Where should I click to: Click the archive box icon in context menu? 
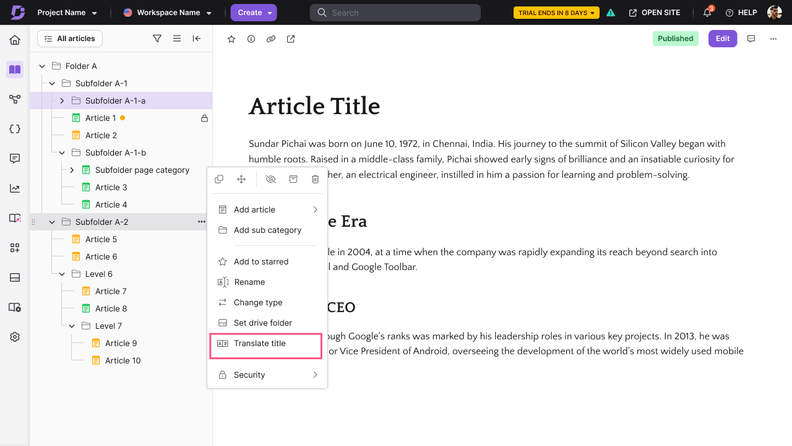[293, 179]
